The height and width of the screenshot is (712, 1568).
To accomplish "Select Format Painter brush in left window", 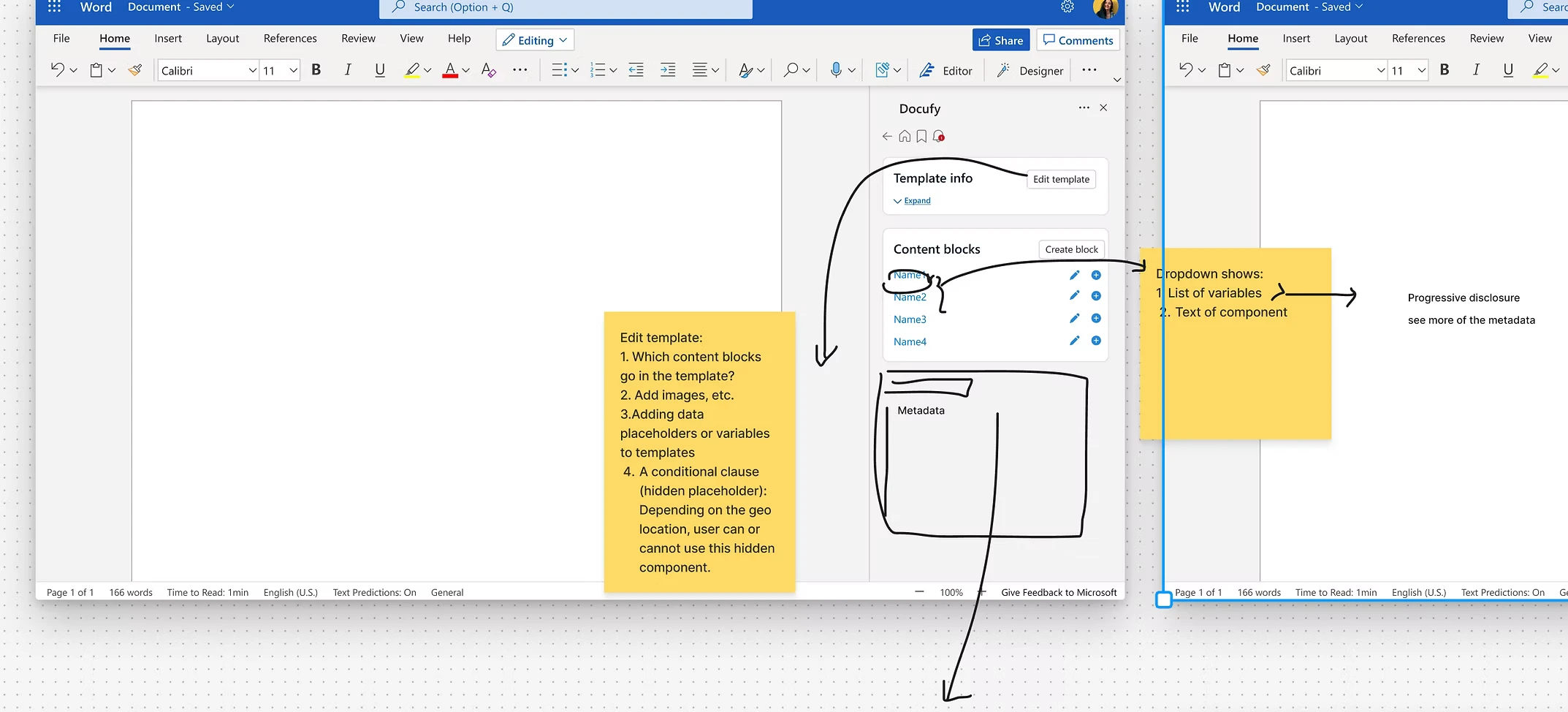I will pyautogui.click(x=135, y=70).
